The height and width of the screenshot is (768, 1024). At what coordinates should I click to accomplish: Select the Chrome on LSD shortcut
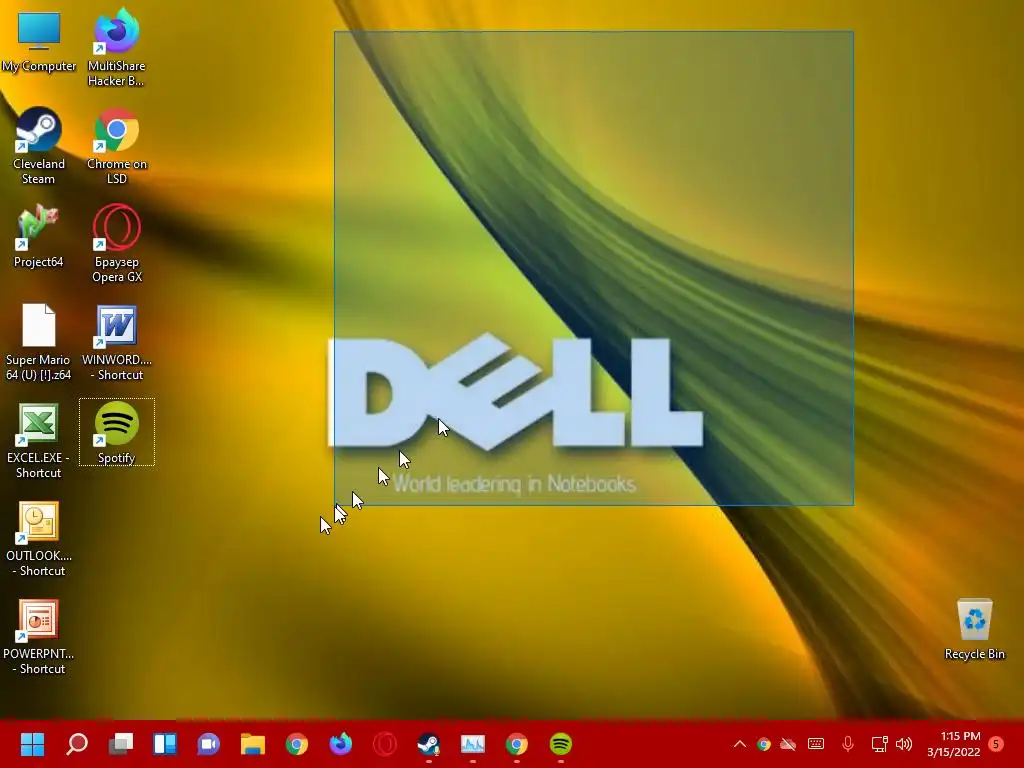pyautogui.click(x=117, y=146)
